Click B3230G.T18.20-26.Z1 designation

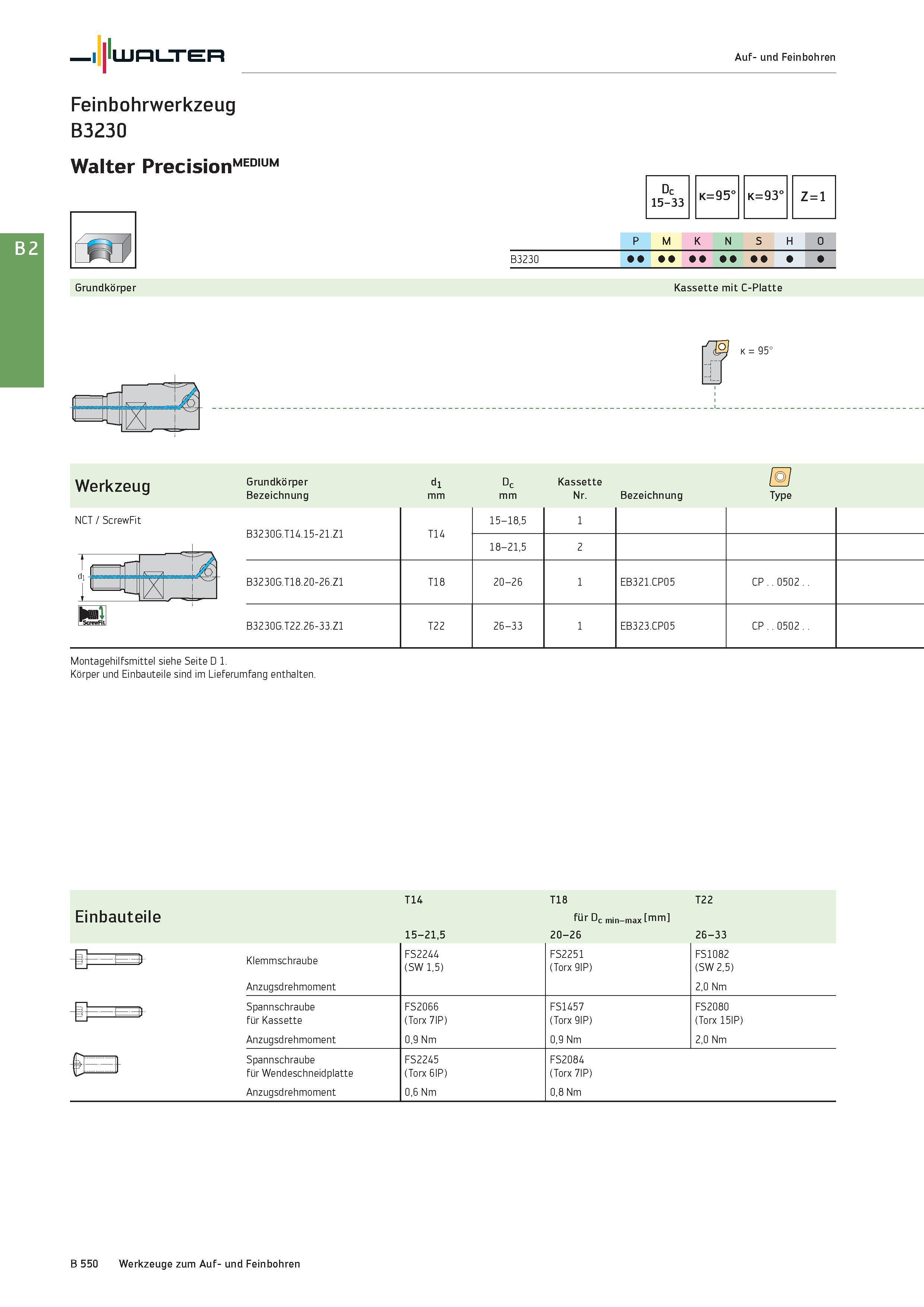294,582
